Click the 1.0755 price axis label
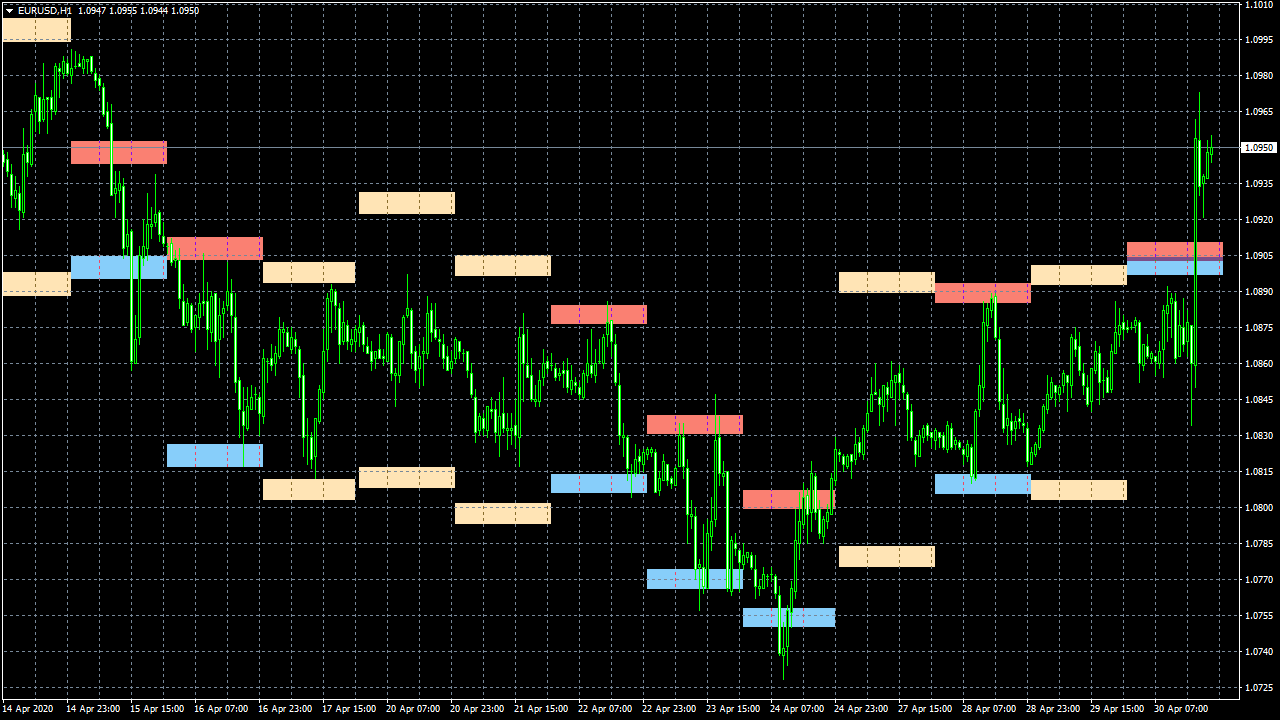1280x720 pixels. click(1258, 616)
